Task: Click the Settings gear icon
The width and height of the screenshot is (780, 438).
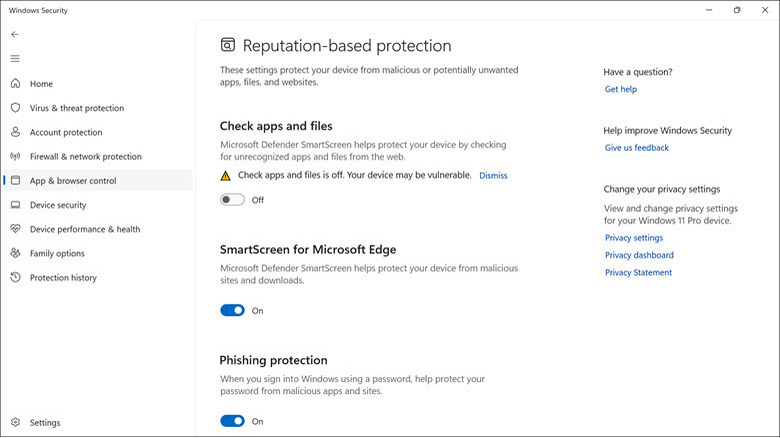Action: [16, 423]
